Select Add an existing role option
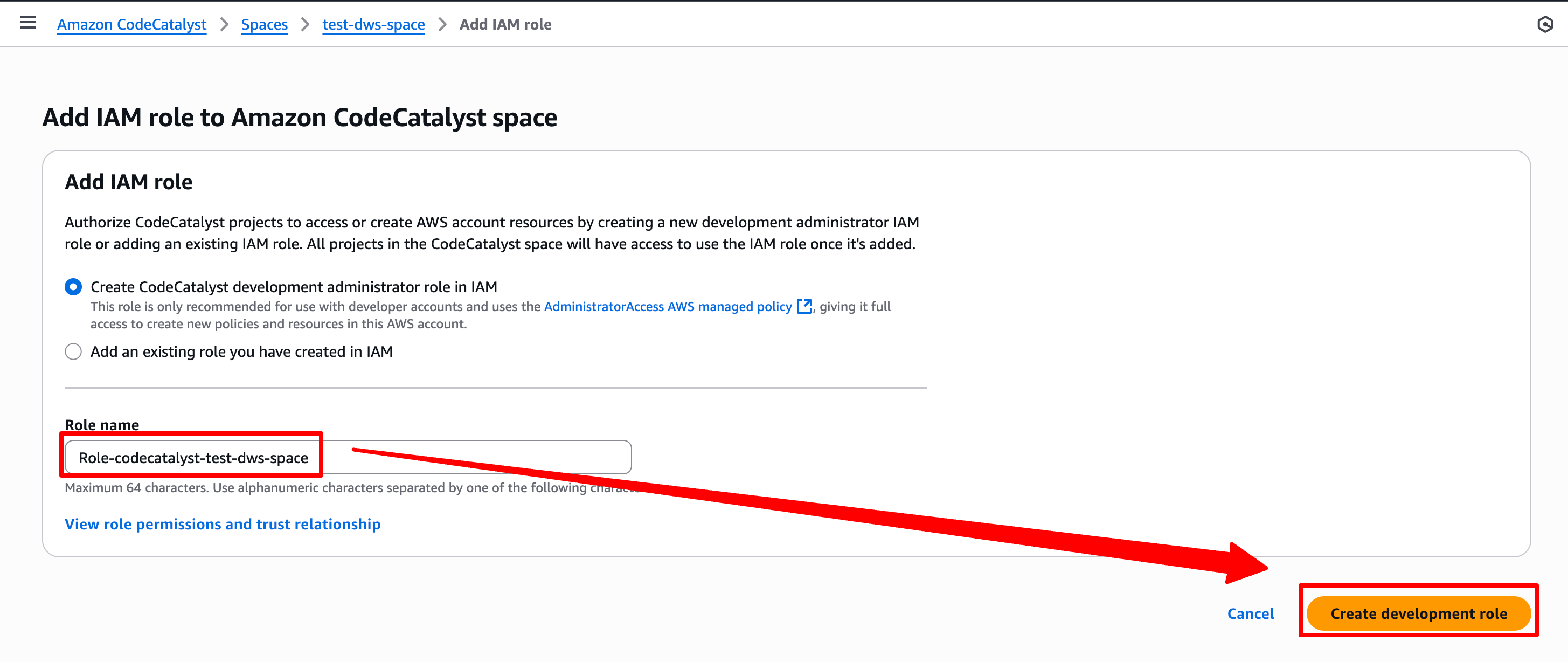Image resolution: width=1568 pixels, height=662 pixels. pyautogui.click(x=73, y=351)
